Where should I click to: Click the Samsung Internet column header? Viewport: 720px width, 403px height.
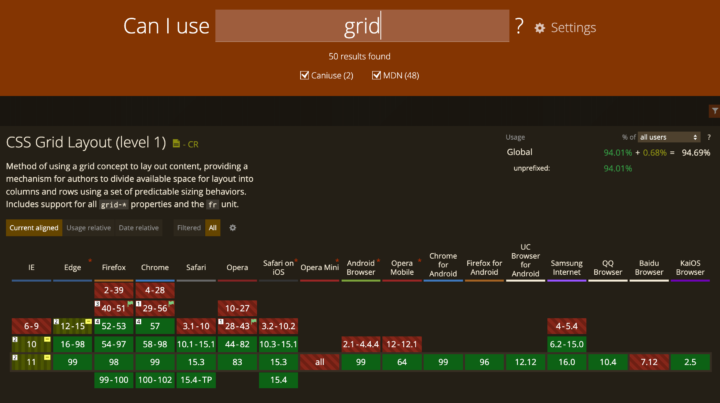[567, 267]
